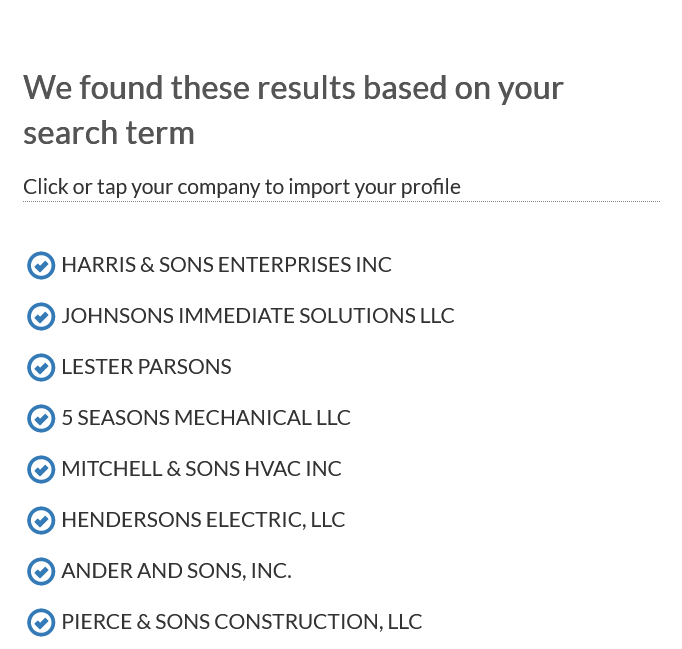
Task: Import JOHNSONS IMMEDIATE SOLUTIONS LLC profile
Action: point(257,316)
